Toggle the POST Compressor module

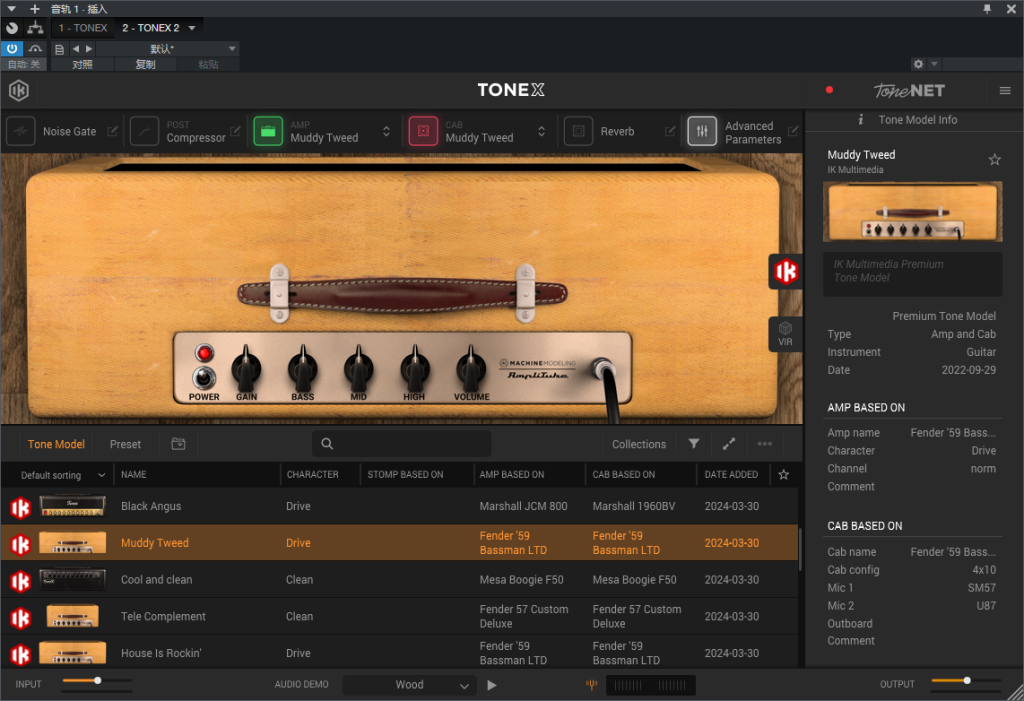(x=144, y=131)
